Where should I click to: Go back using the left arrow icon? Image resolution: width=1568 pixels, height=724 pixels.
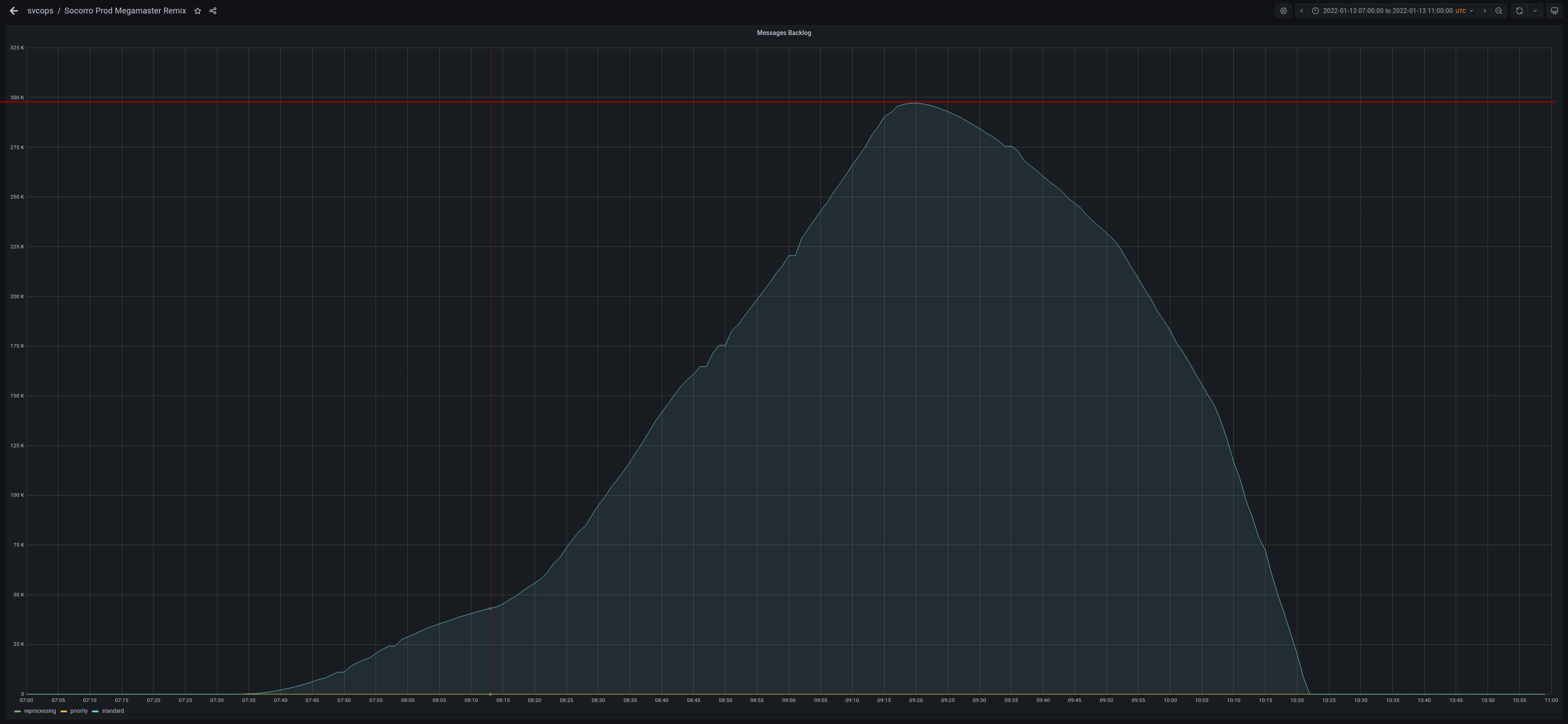[14, 11]
